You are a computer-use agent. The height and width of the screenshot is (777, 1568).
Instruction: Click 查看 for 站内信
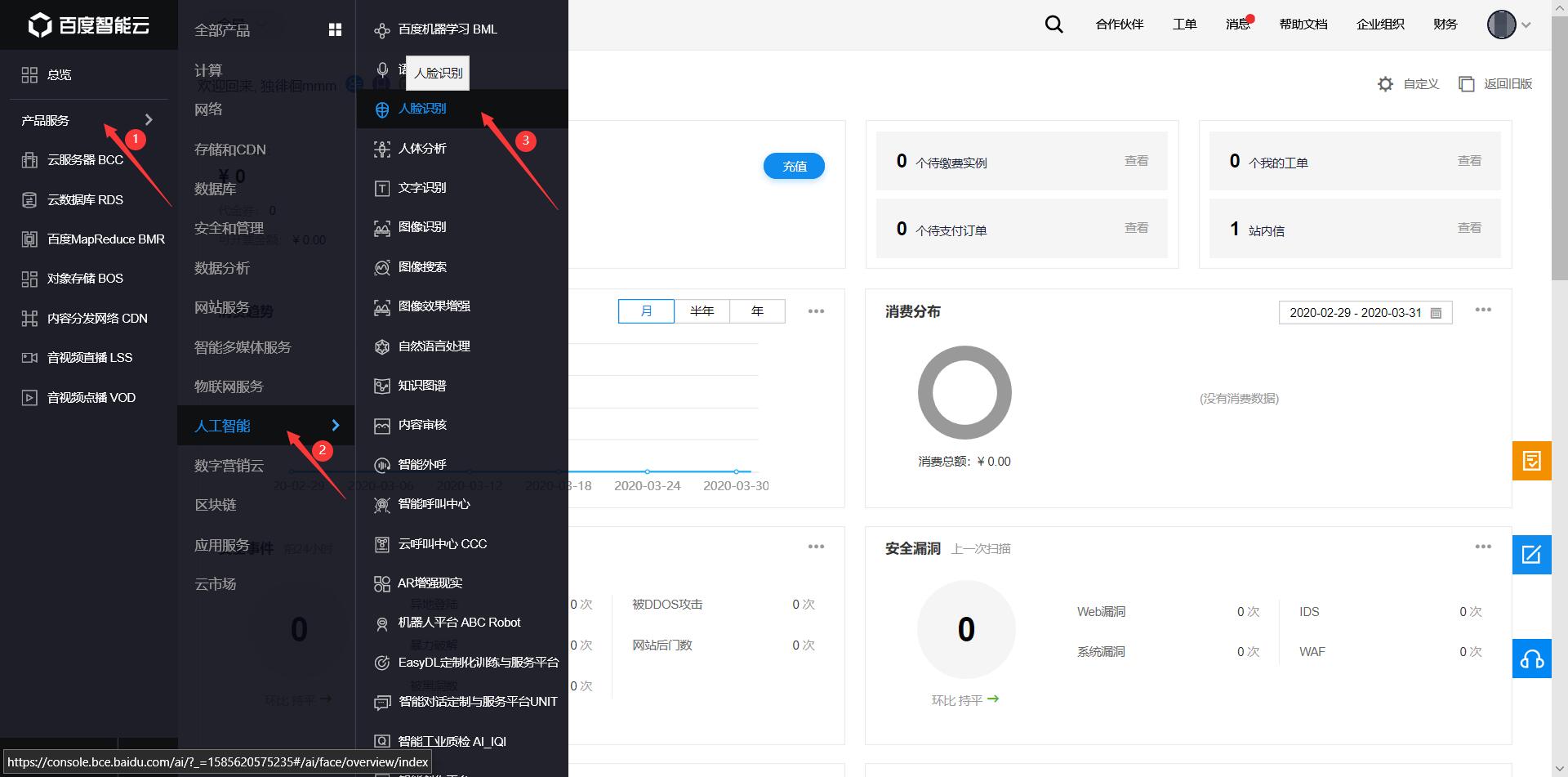[1469, 228]
